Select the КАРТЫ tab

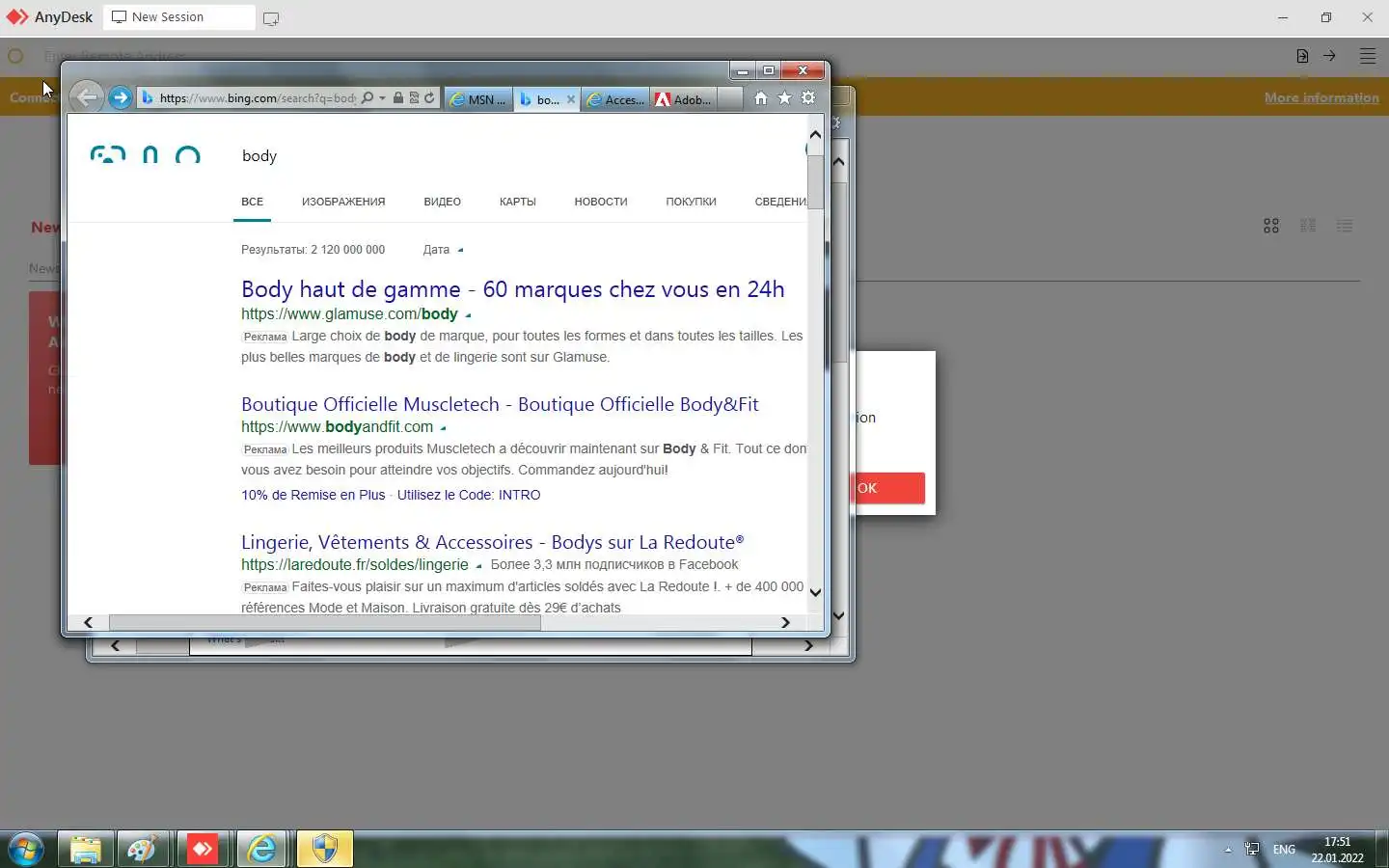coord(518,202)
